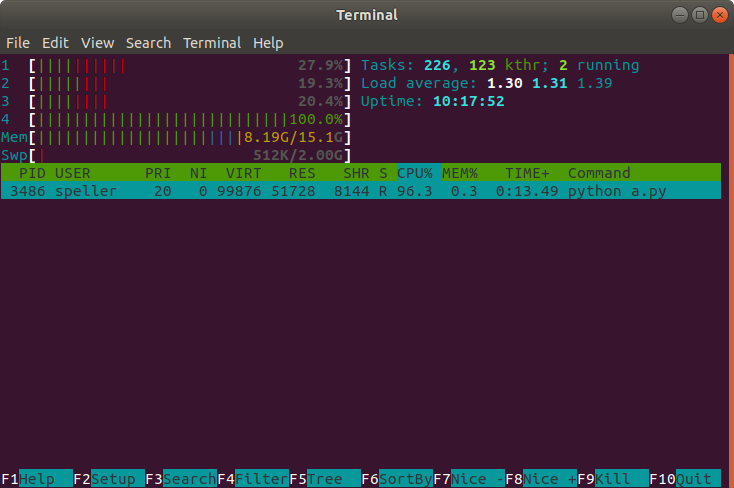Screen dimensions: 734x488
Task: Open the Edit menu
Action: point(55,43)
